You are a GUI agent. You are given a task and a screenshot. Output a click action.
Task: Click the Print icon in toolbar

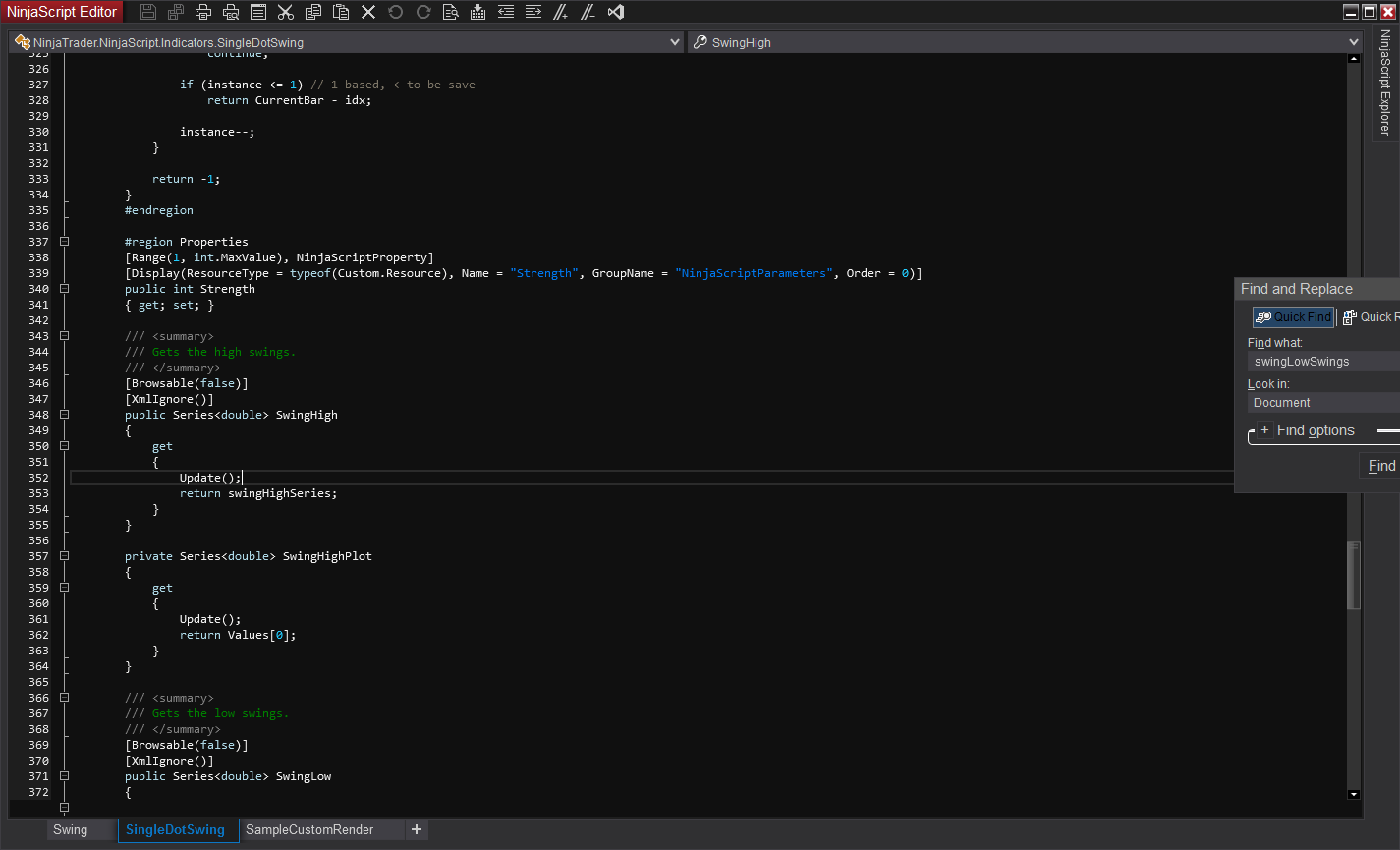[202, 12]
